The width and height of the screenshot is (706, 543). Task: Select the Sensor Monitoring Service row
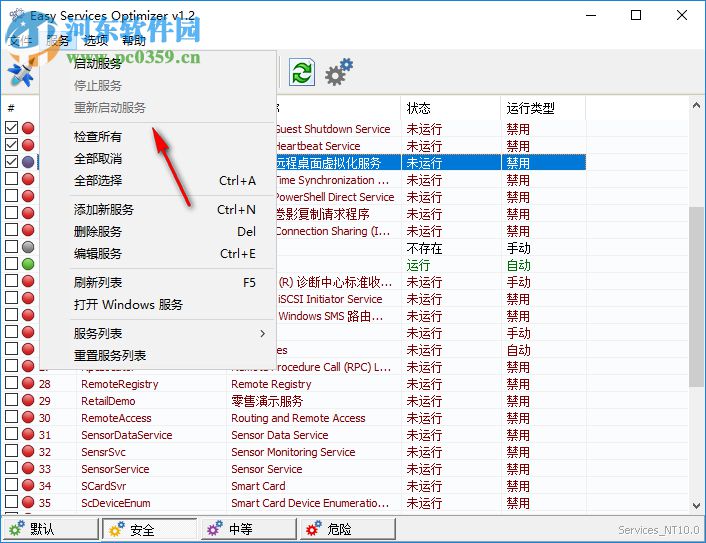coord(293,452)
